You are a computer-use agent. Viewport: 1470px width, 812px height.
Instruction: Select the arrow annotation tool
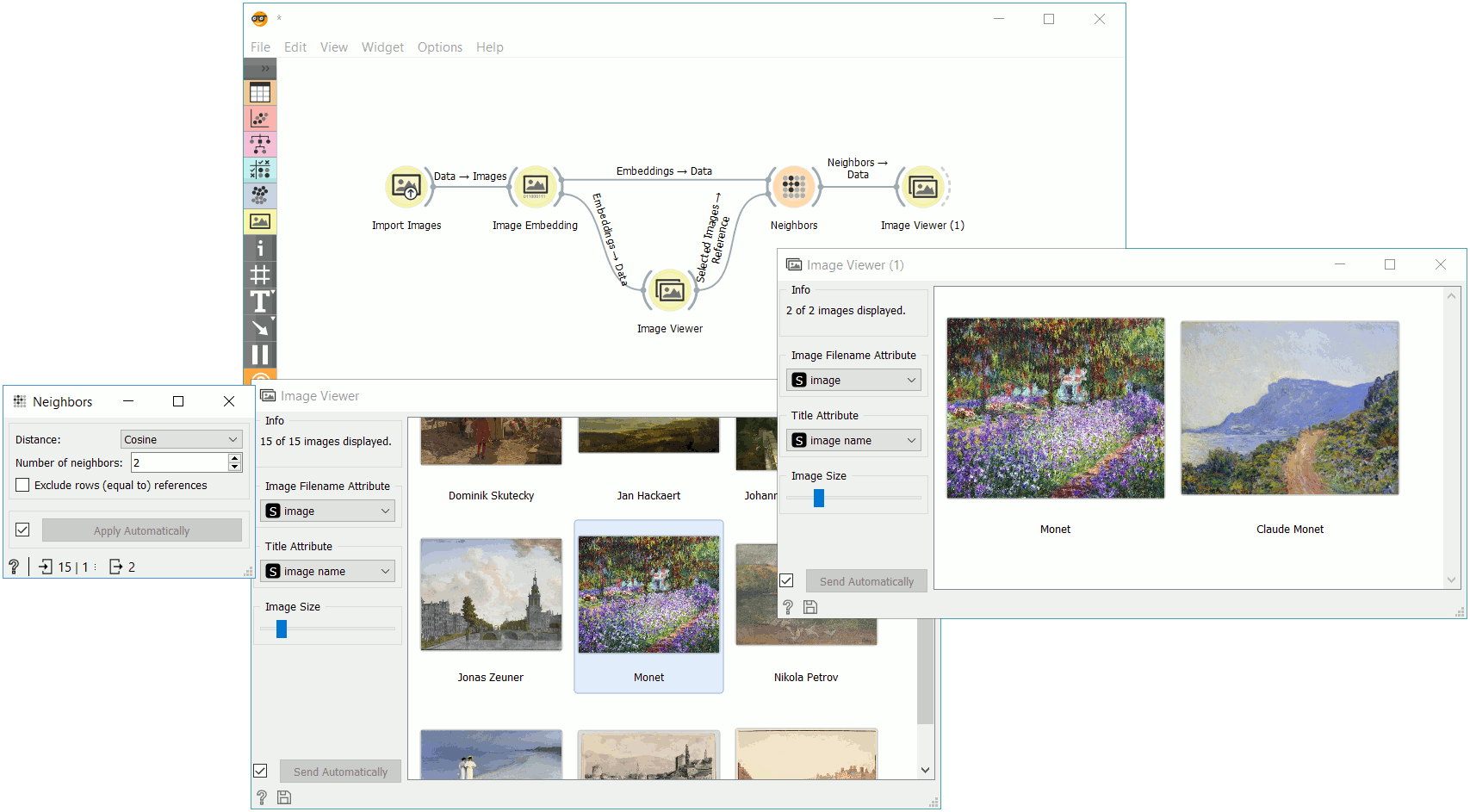coord(260,328)
